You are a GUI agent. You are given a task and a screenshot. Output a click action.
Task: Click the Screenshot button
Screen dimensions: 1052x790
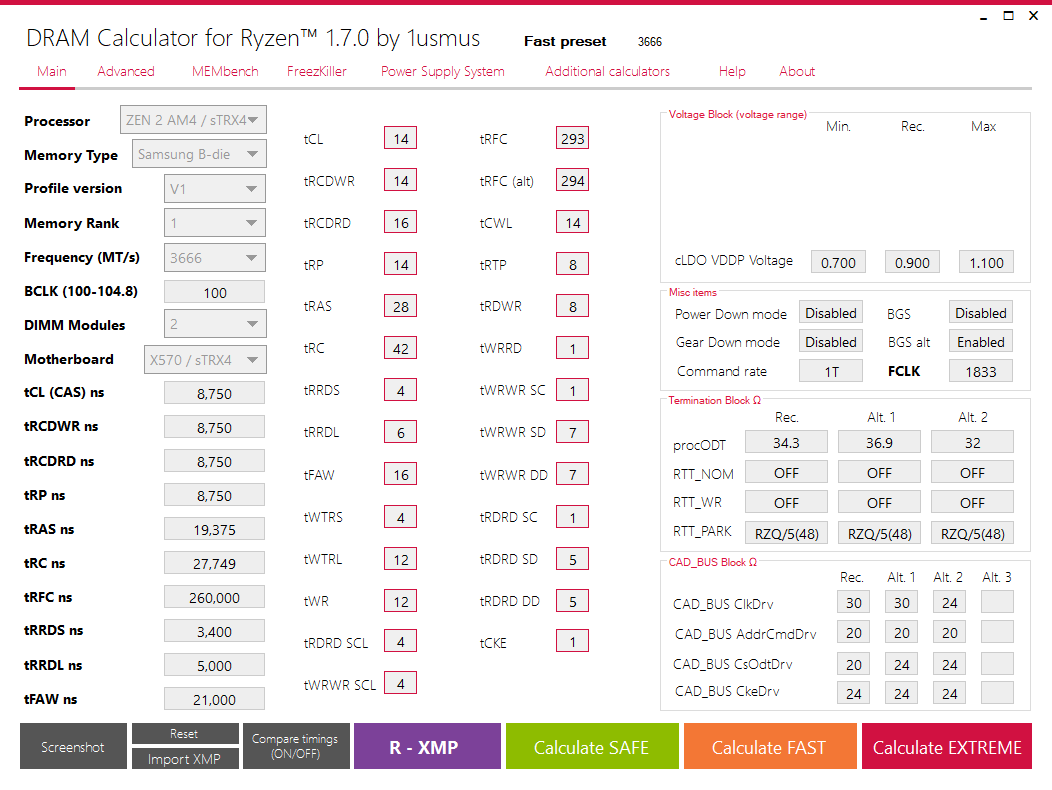click(73, 746)
